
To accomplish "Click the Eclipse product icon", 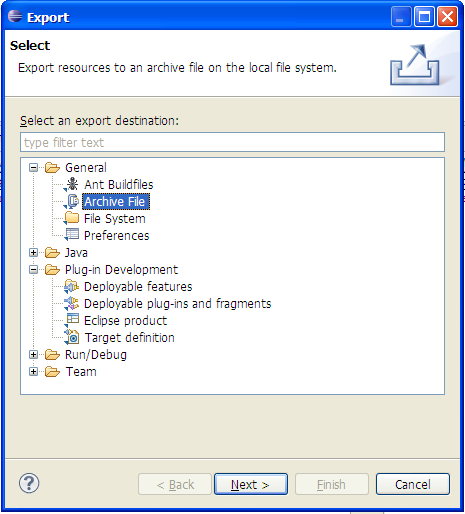I will (71, 320).
